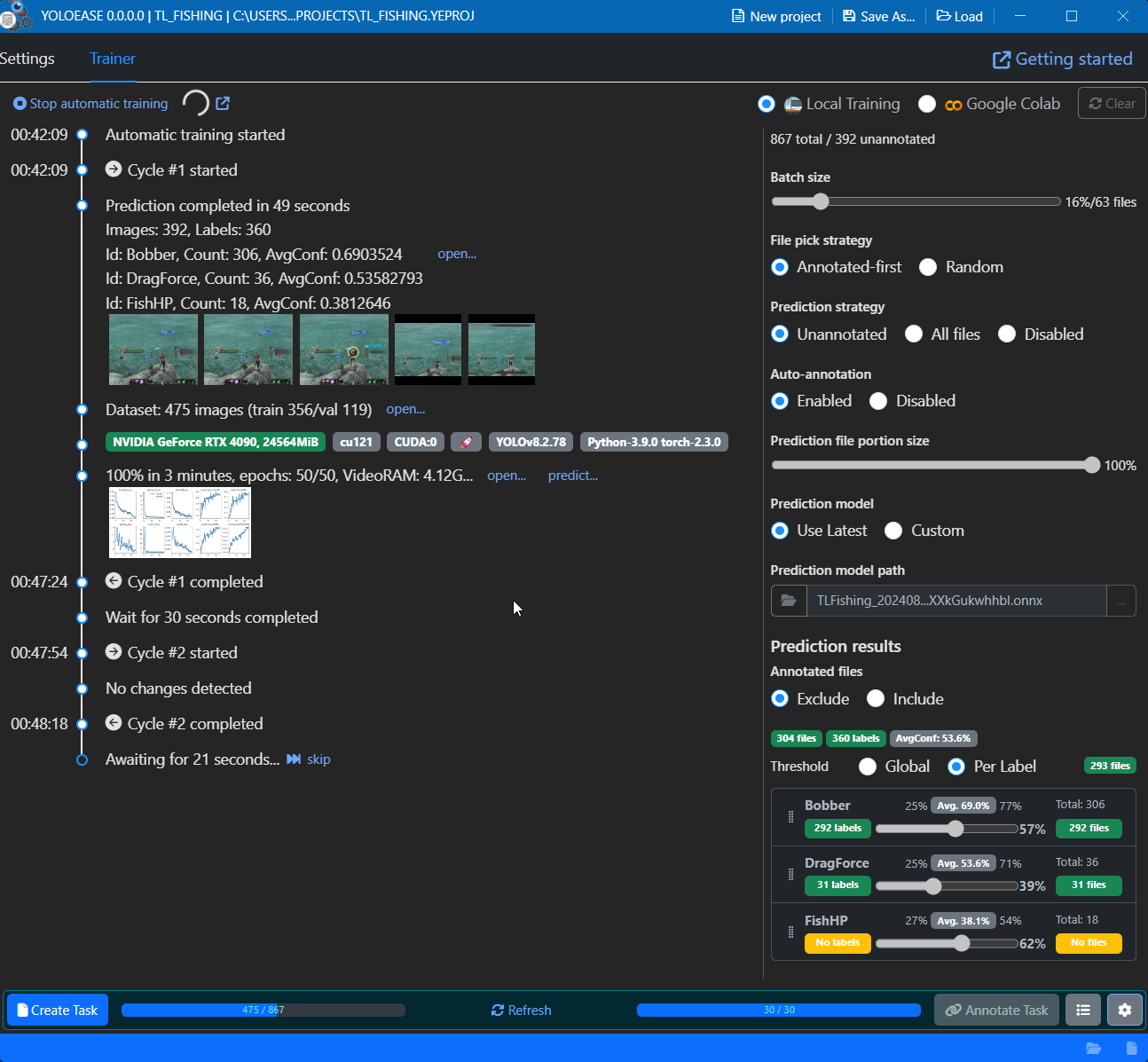Switch threshold to Global
The image size is (1148, 1062).
[868, 767]
